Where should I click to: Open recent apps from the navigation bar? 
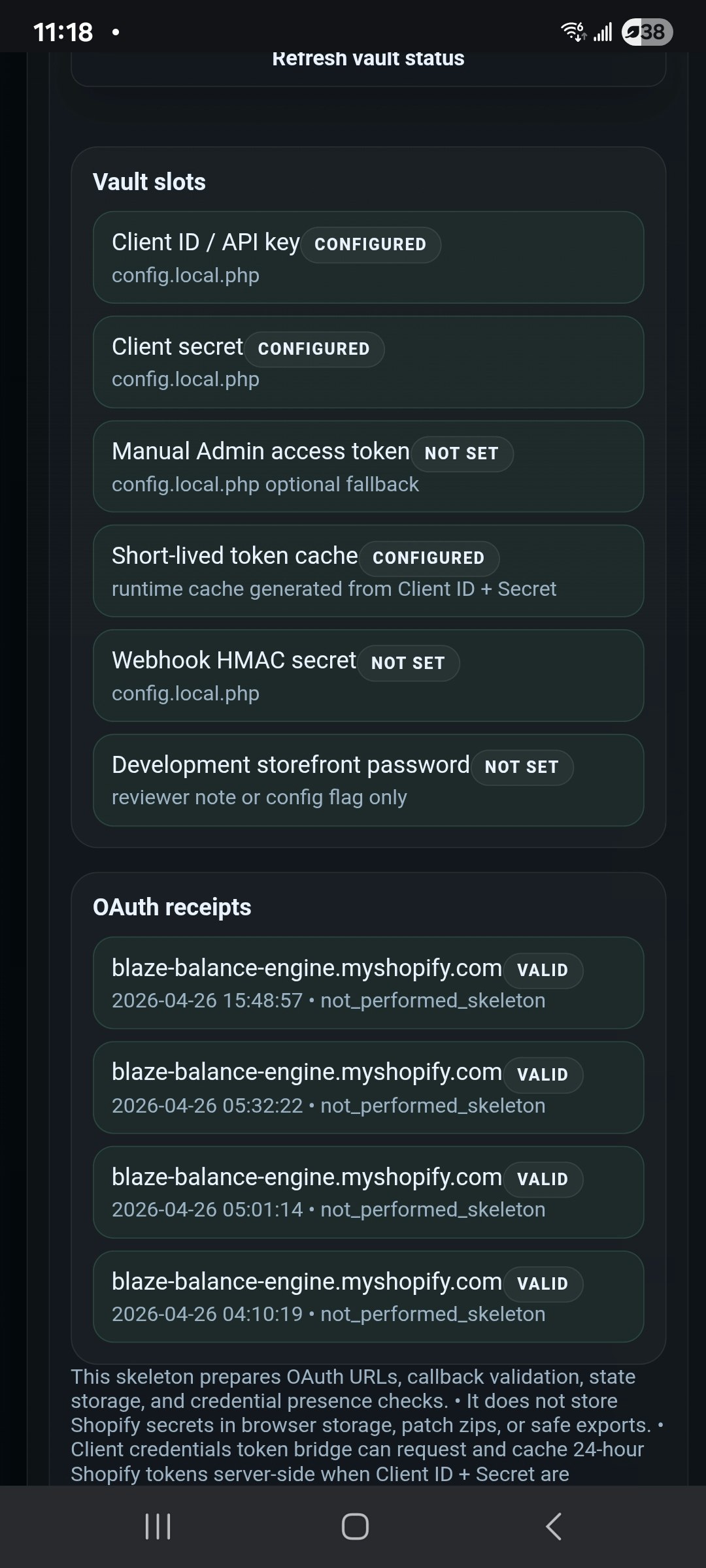click(157, 1527)
